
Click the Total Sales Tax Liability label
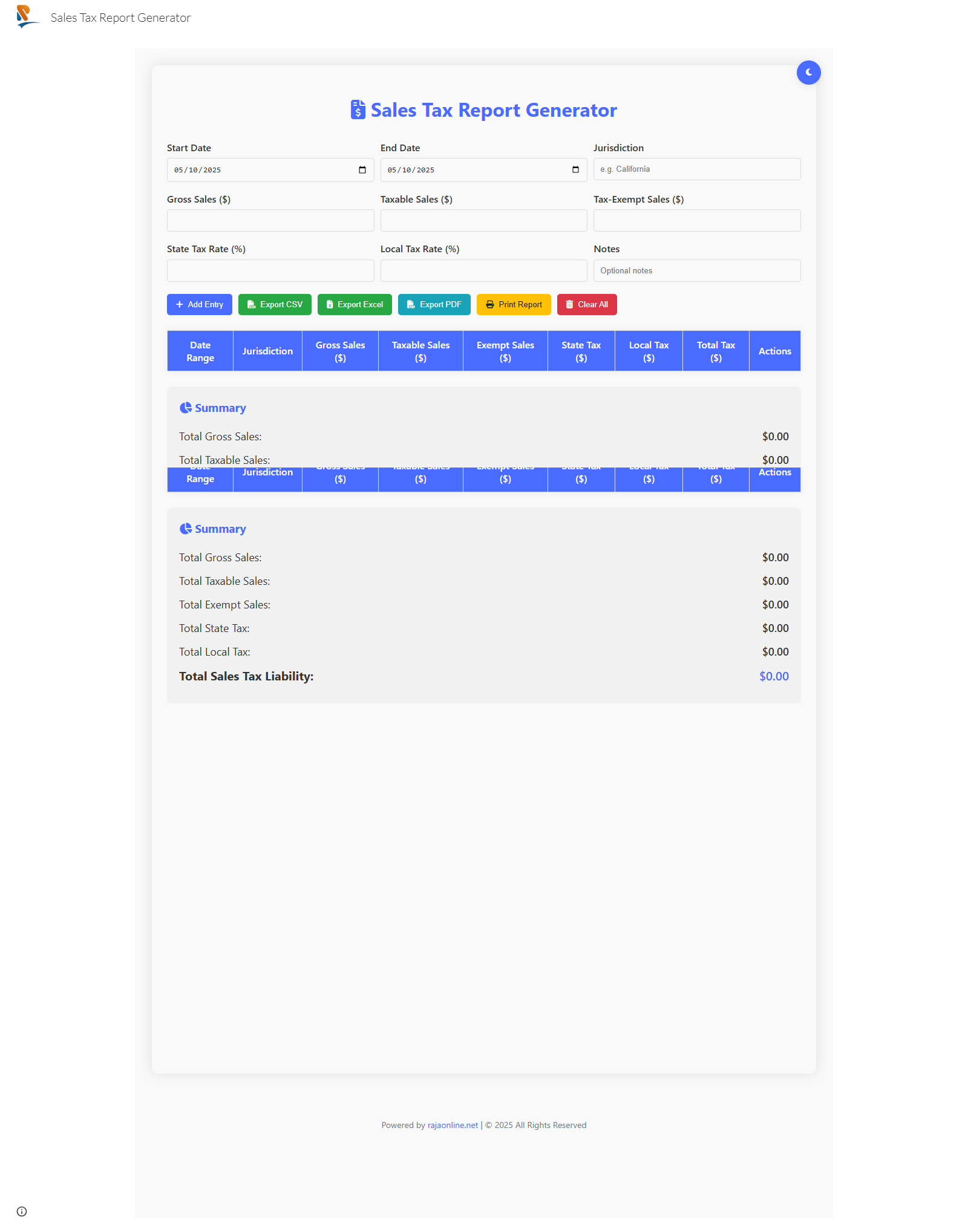pos(246,677)
